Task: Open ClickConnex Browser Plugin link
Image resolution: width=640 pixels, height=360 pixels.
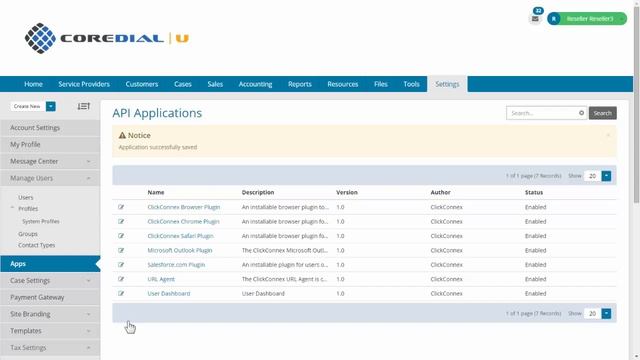Action: 184,207
